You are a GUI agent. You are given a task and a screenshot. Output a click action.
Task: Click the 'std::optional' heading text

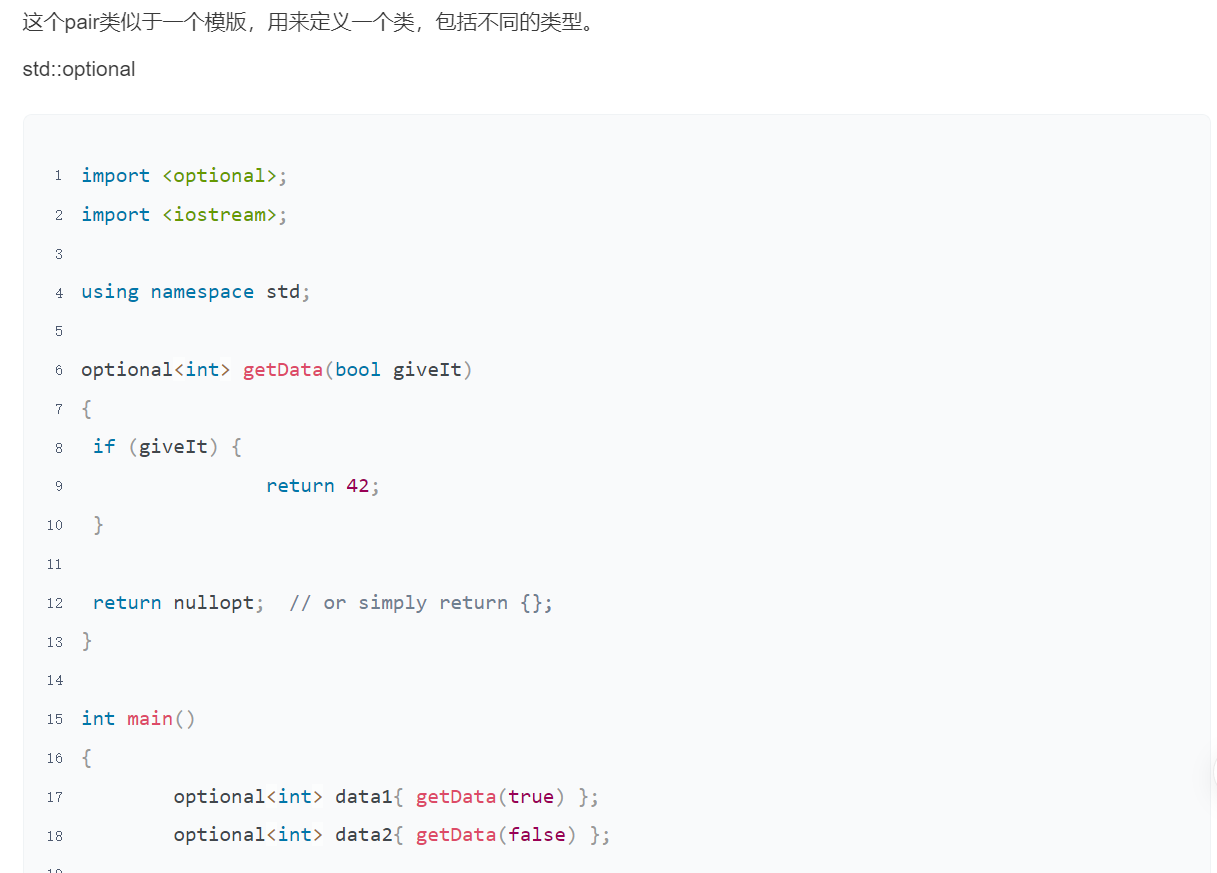tap(79, 69)
